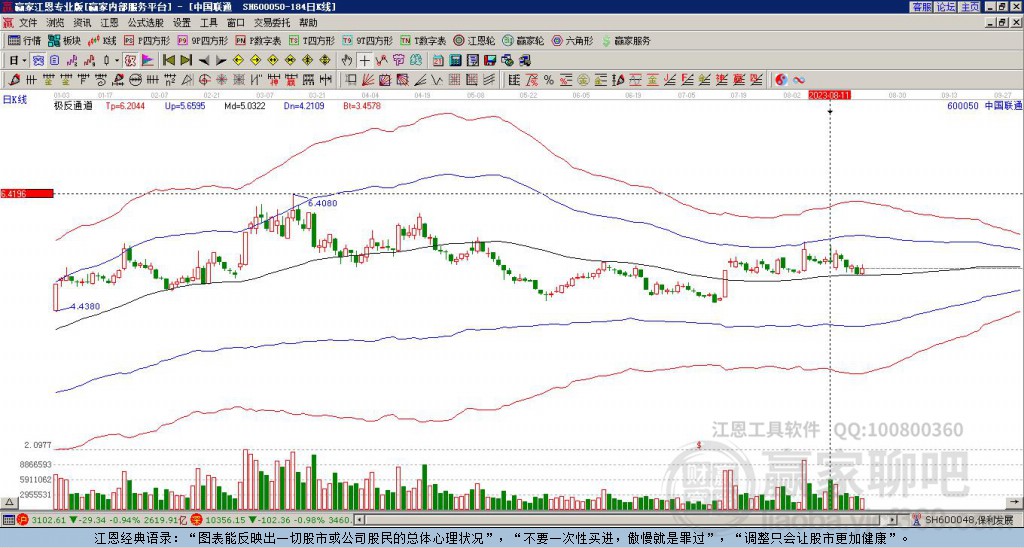Switch to K线 candlestick view
Viewport: 1024px width, 548px height.
point(103,40)
